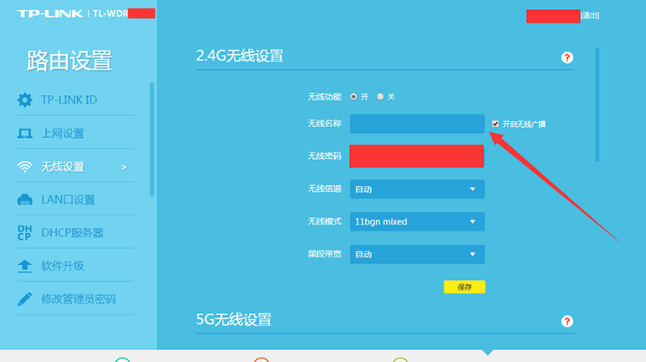Image resolution: width=646 pixels, height=362 pixels.
Task: Open help for 5G无线设置
Action: coord(567,321)
